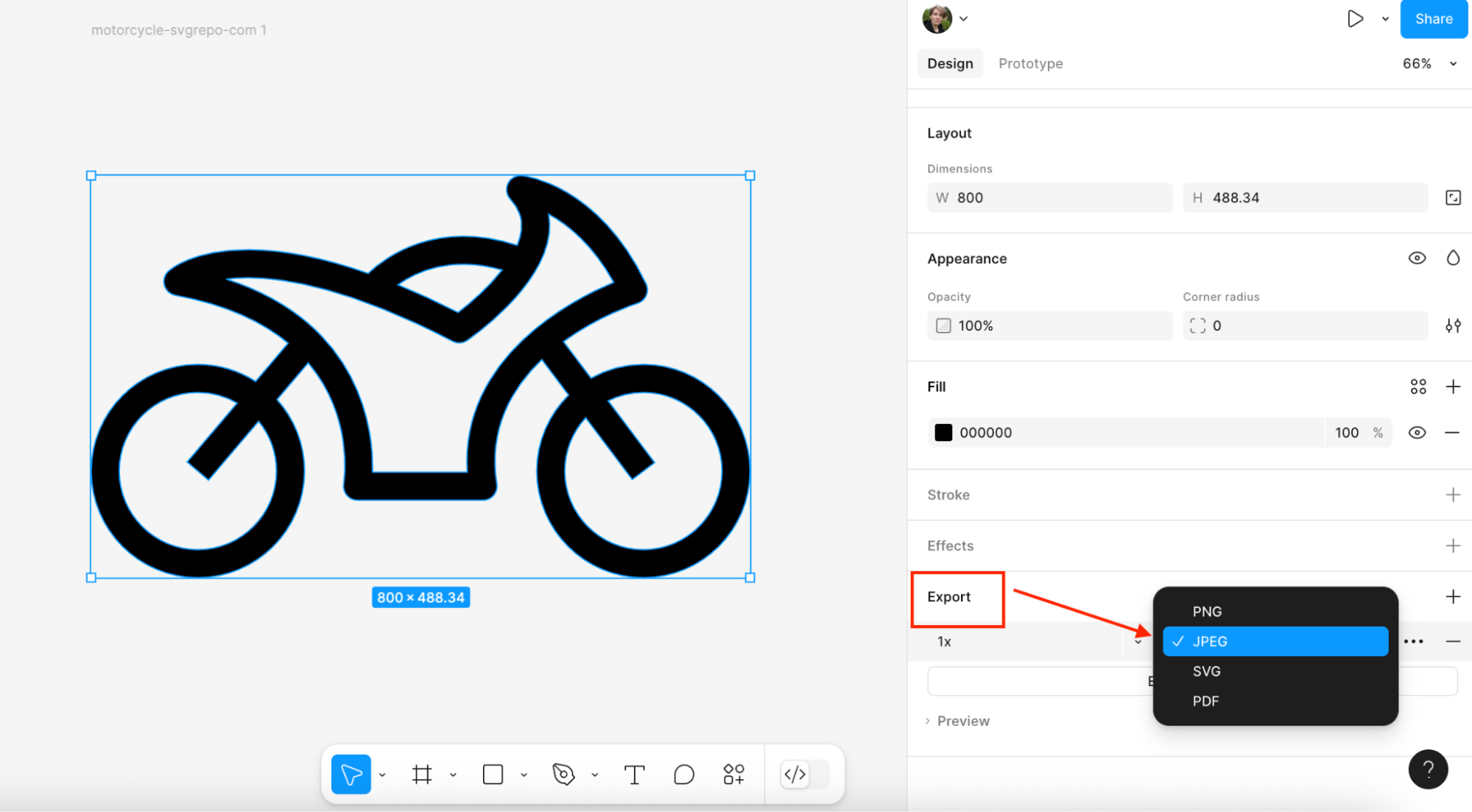Open dropdown next to user avatar
The image size is (1472, 812).
coord(963,19)
